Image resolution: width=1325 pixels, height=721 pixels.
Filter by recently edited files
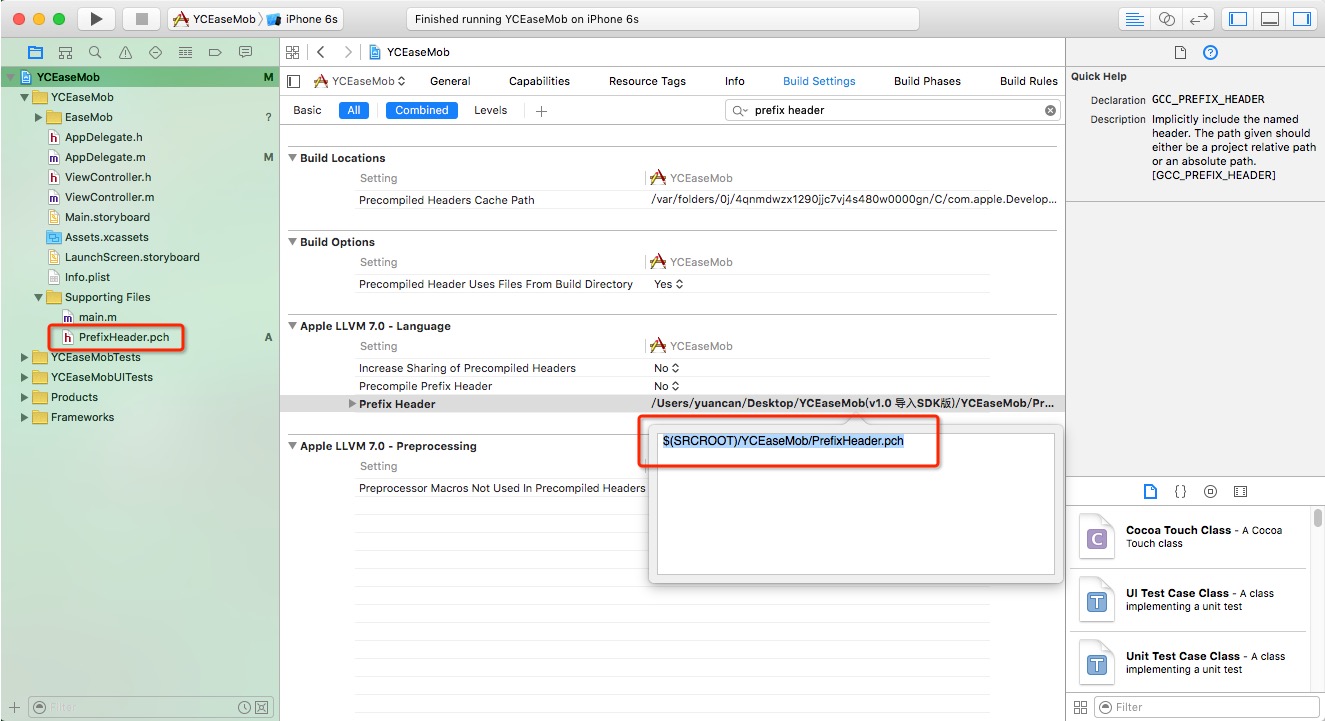coord(245,707)
